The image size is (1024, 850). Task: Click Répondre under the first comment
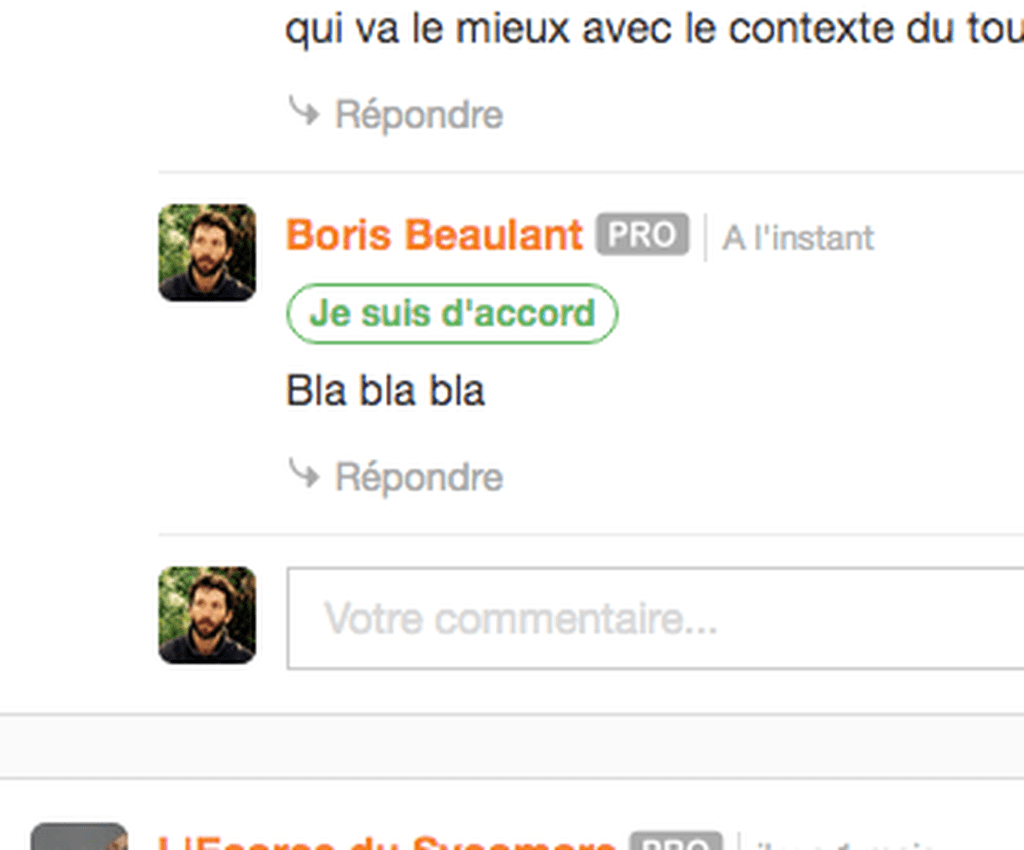pos(419,115)
